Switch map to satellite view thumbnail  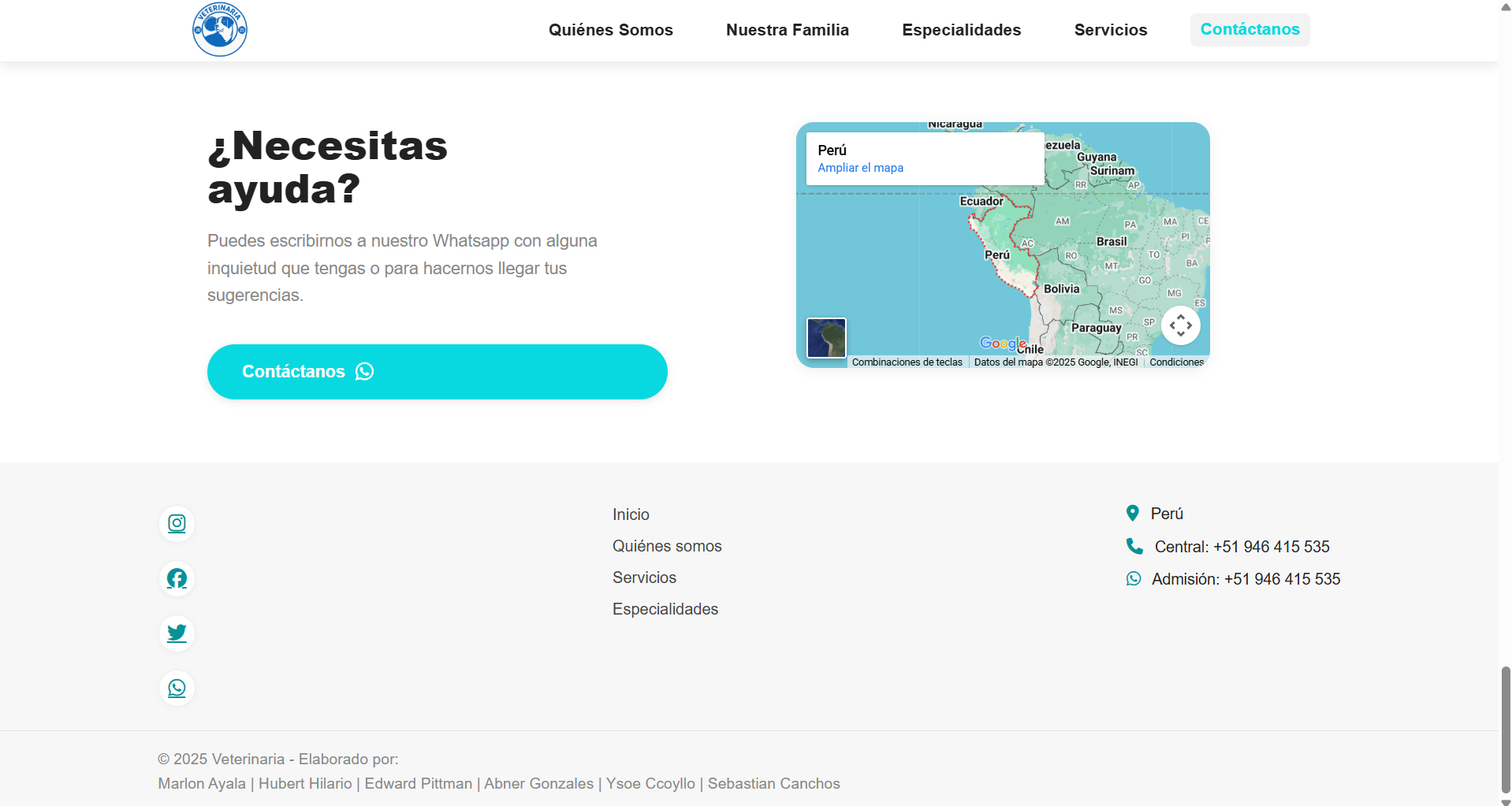[x=826, y=338]
